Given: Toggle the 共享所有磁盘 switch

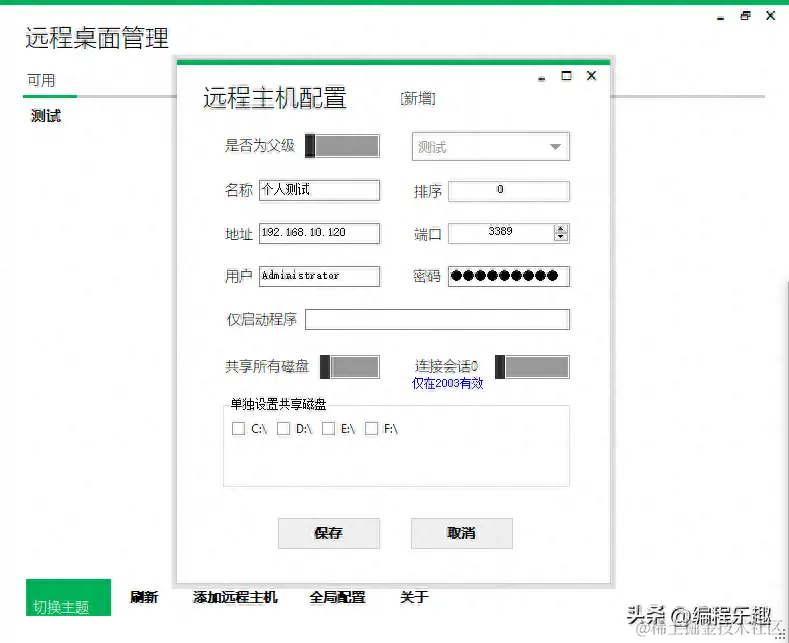Looking at the screenshot, I should [x=350, y=367].
